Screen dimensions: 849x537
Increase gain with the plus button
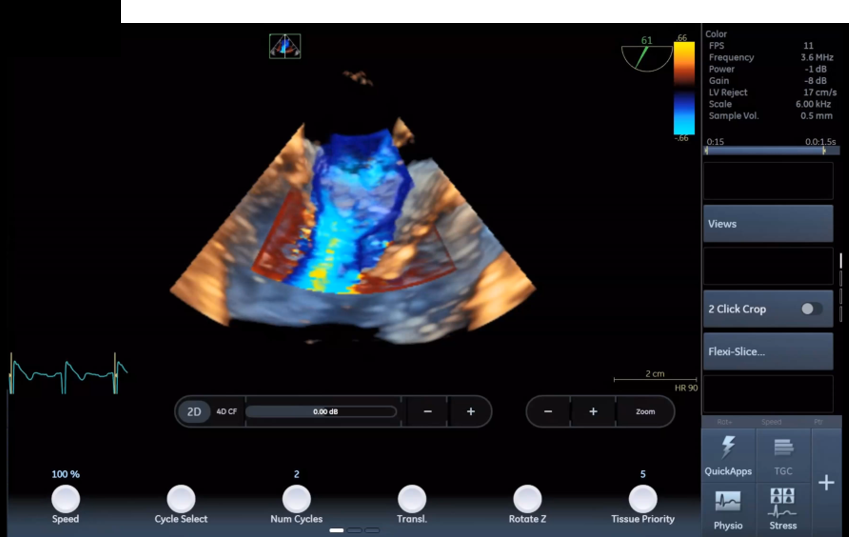tap(471, 412)
